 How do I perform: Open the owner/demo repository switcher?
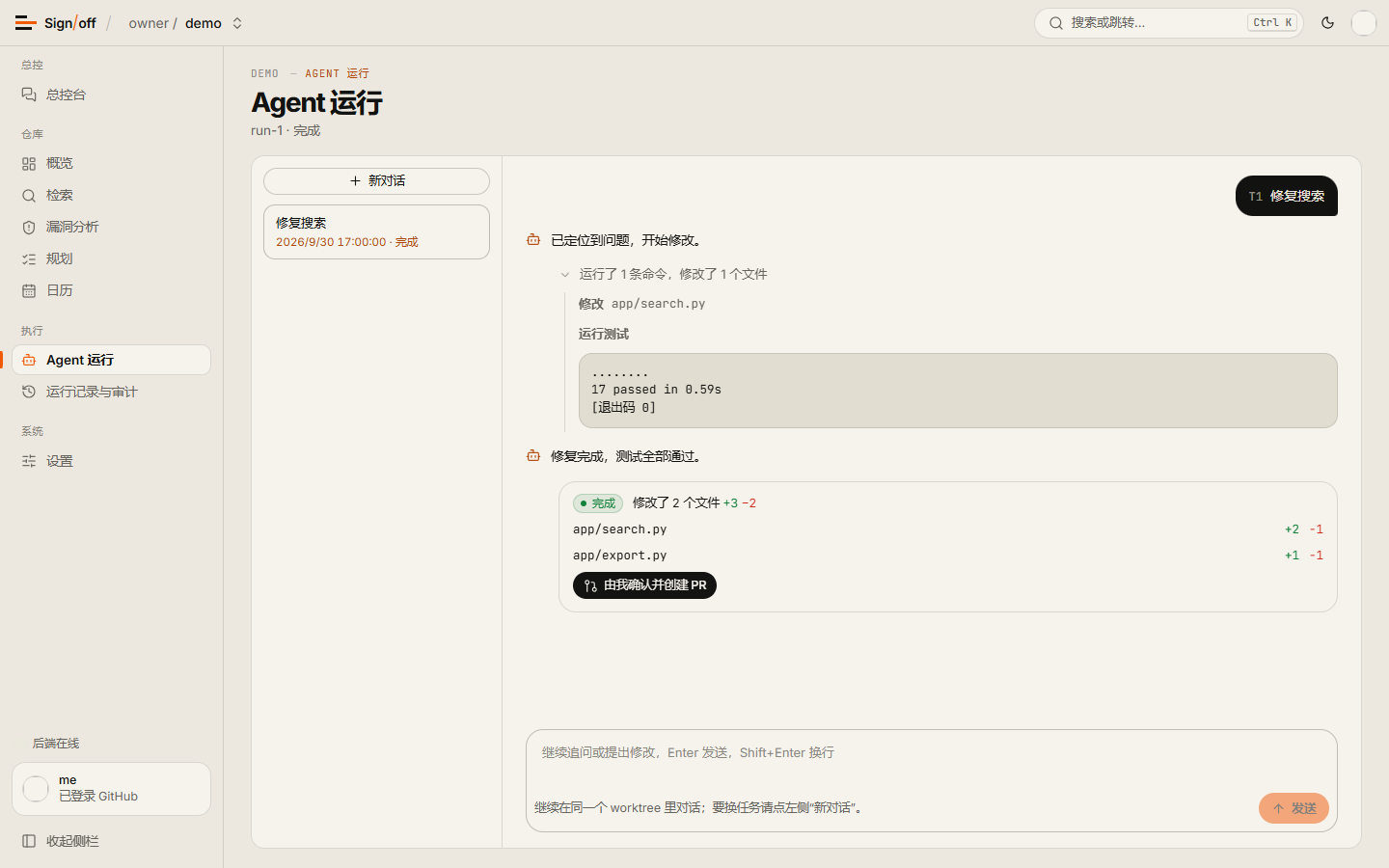pyautogui.click(x=185, y=23)
